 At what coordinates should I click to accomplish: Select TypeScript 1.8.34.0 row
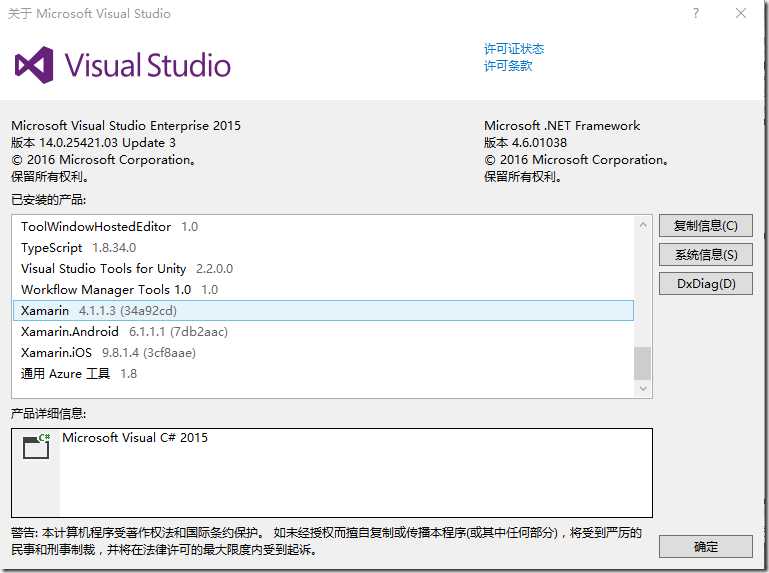coord(323,248)
